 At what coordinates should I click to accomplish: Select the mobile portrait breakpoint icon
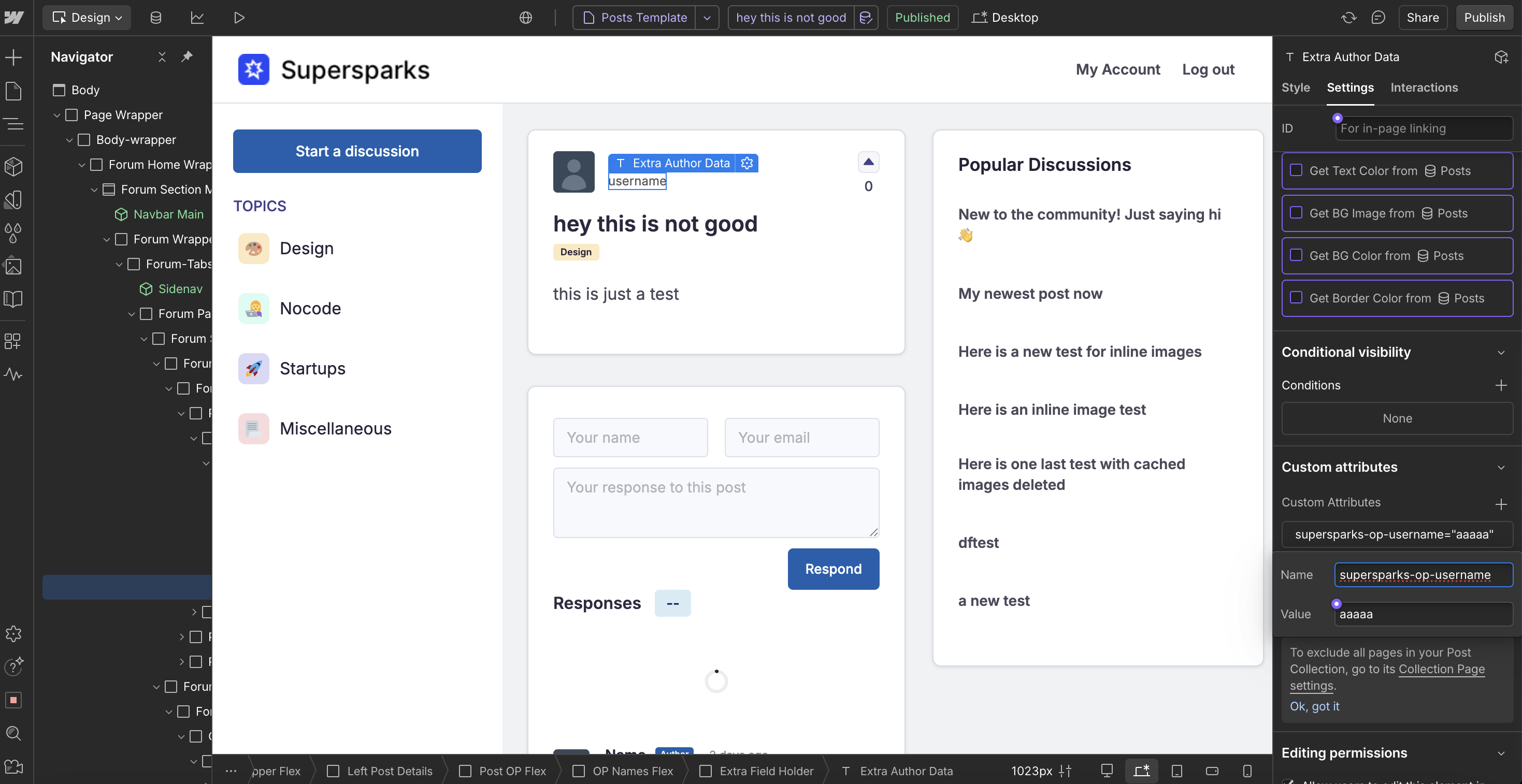click(1247, 771)
